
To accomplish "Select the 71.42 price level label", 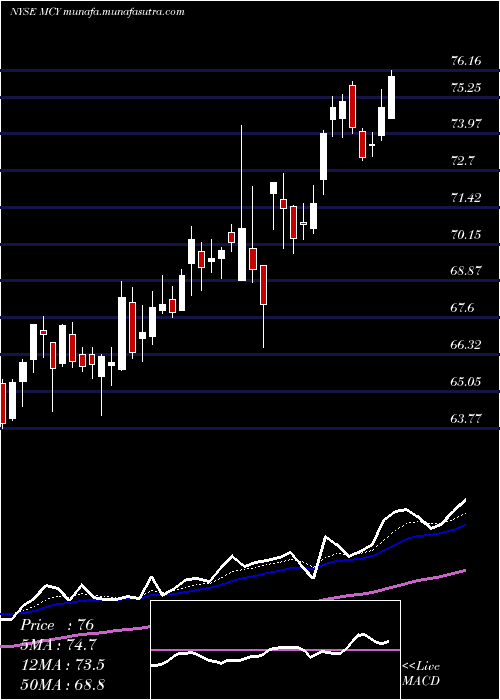I will tap(466, 197).
